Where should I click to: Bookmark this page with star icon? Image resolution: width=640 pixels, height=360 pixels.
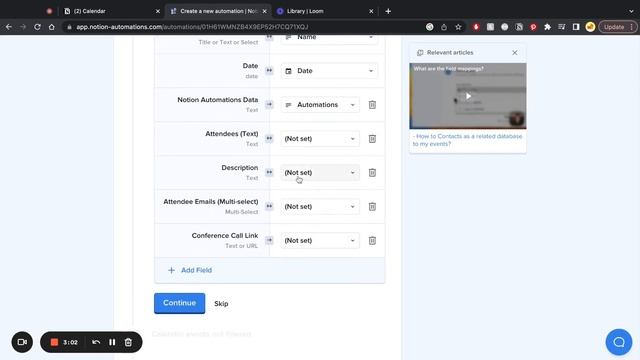click(458, 27)
